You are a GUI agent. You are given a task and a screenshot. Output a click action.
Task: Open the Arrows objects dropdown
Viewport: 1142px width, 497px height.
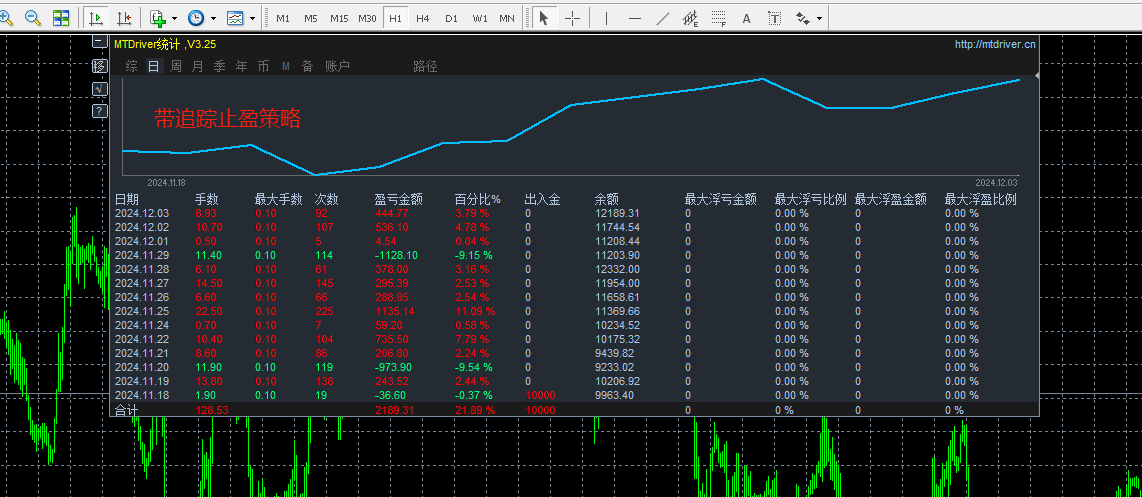(820, 18)
